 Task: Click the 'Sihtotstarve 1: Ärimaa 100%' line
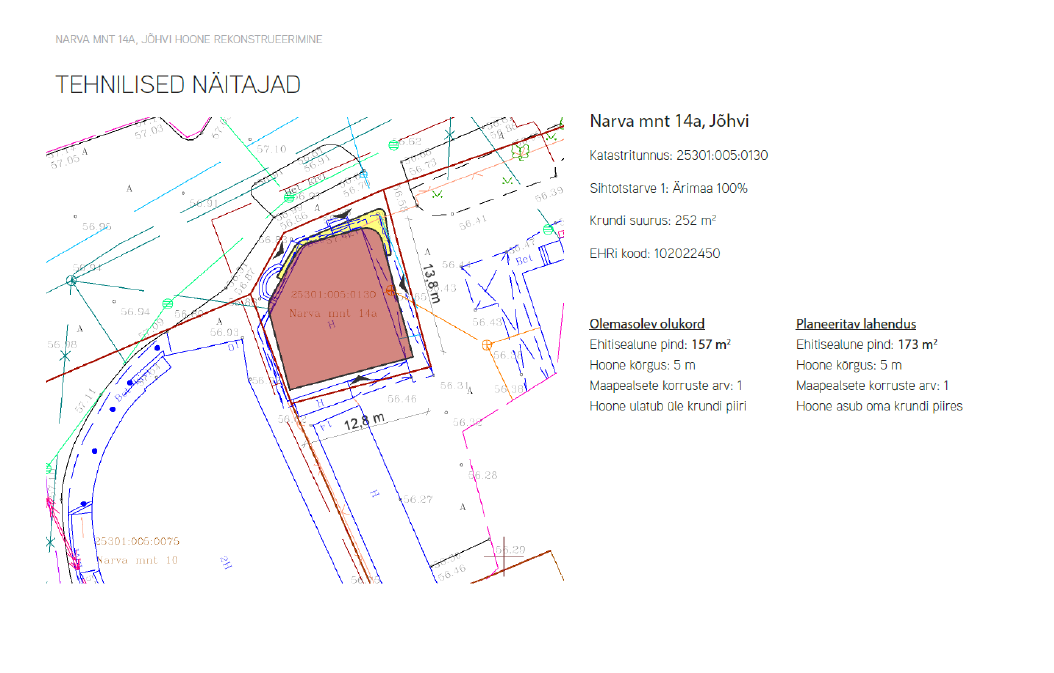coord(669,189)
